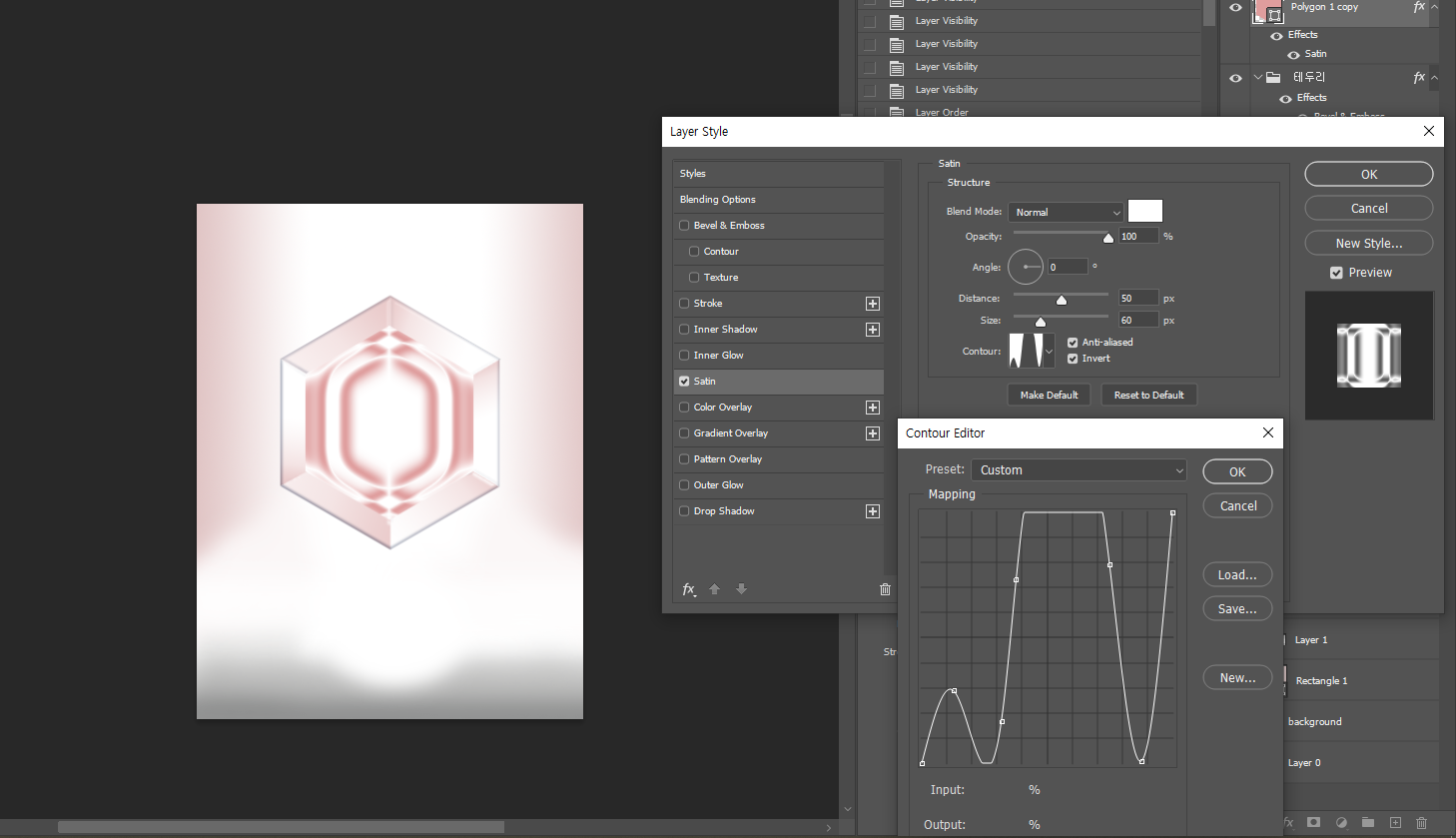Viewport: 1456px width, 838px height.
Task: Collapse effects arrow on Polygon 1 copy layer
Action: 1434,7
